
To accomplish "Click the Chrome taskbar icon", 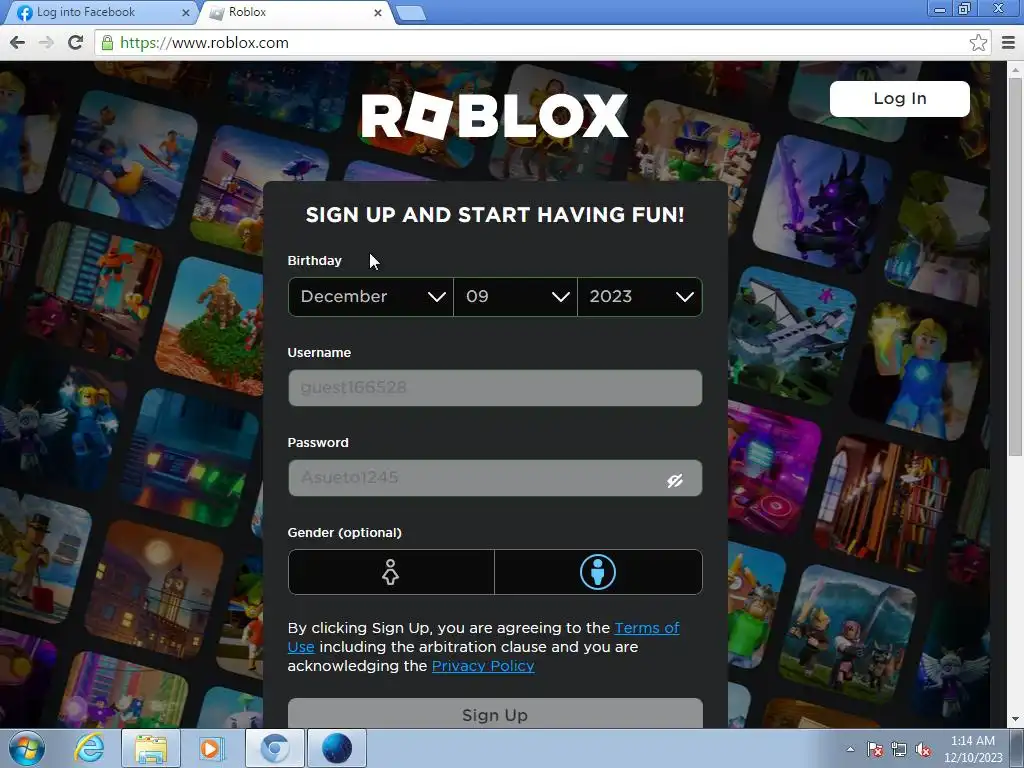I will click(x=275, y=748).
